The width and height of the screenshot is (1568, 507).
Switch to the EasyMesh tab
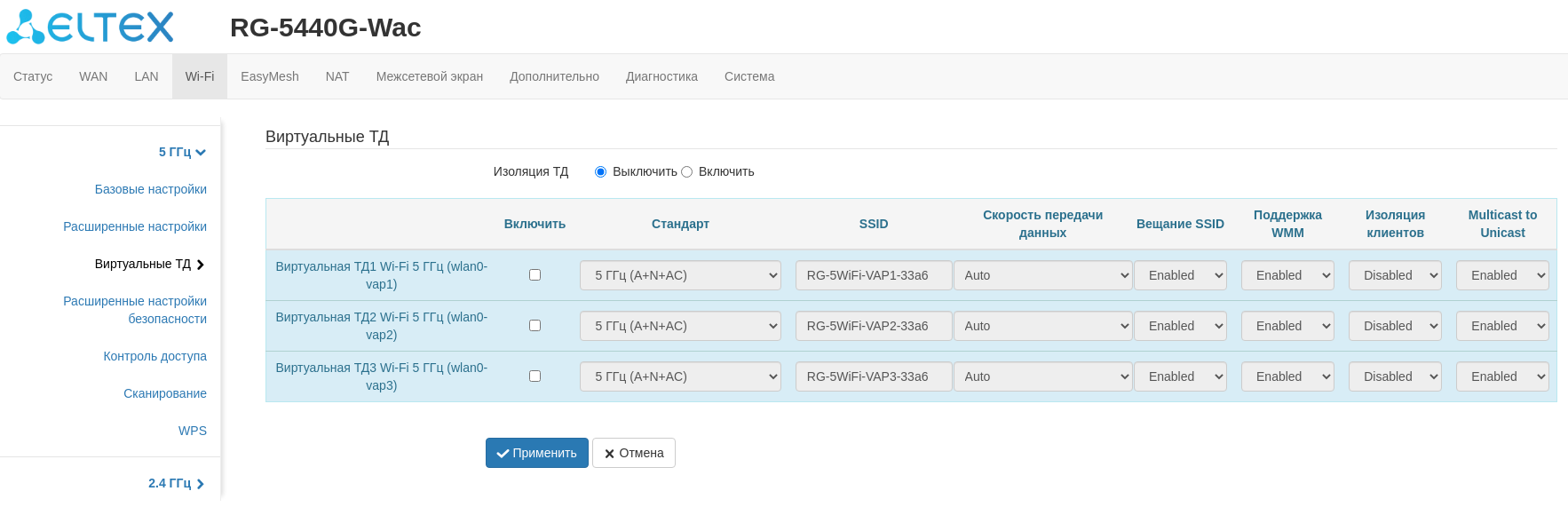[270, 76]
